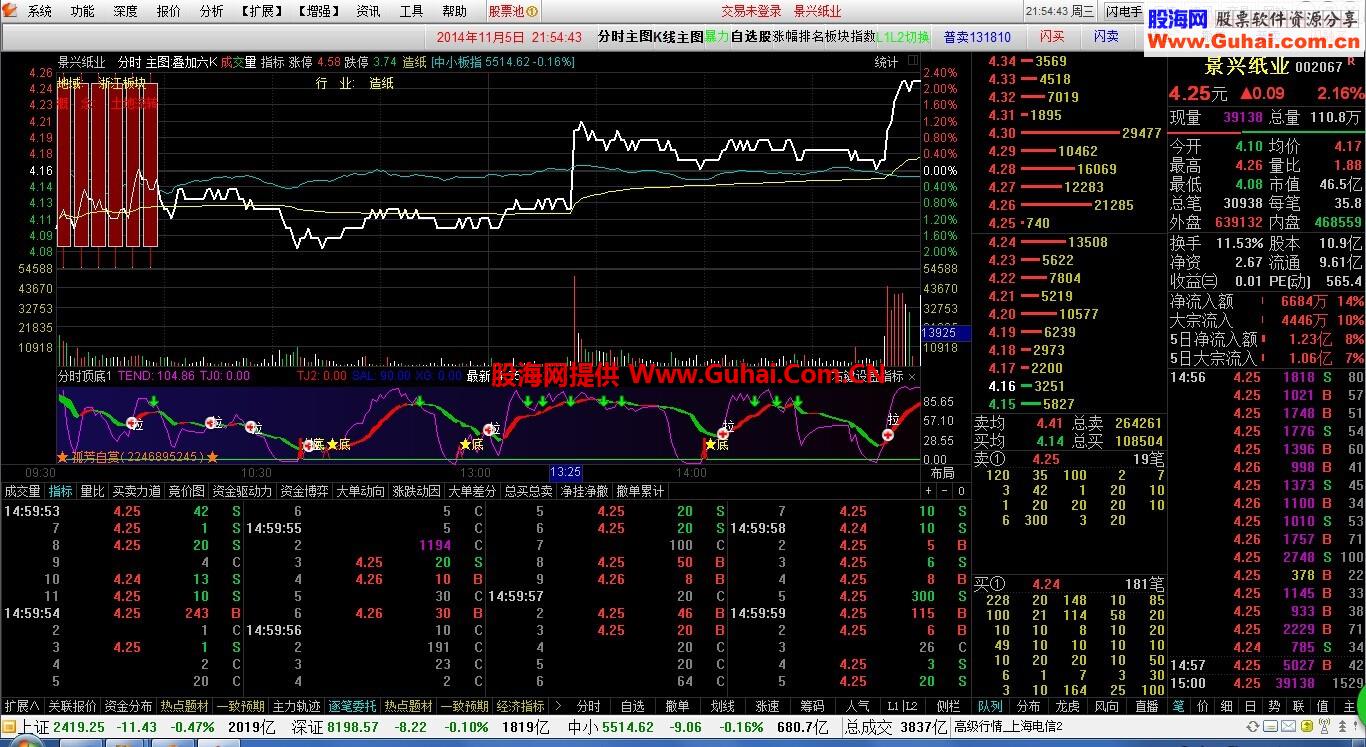Open 自选股 watchlist
1366x747 pixels.
[751, 37]
